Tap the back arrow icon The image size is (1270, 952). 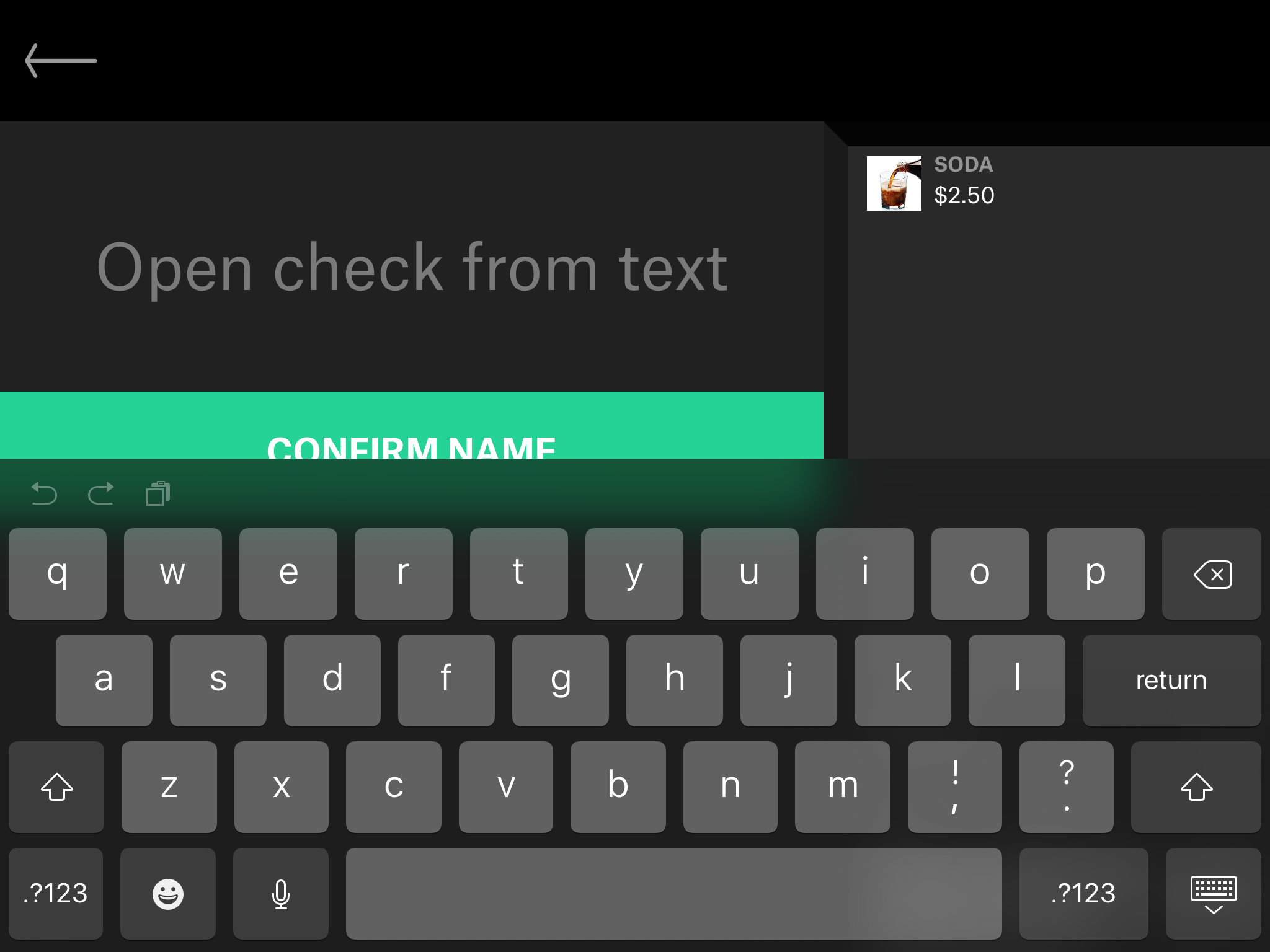pyautogui.click(x=61, y=61)
